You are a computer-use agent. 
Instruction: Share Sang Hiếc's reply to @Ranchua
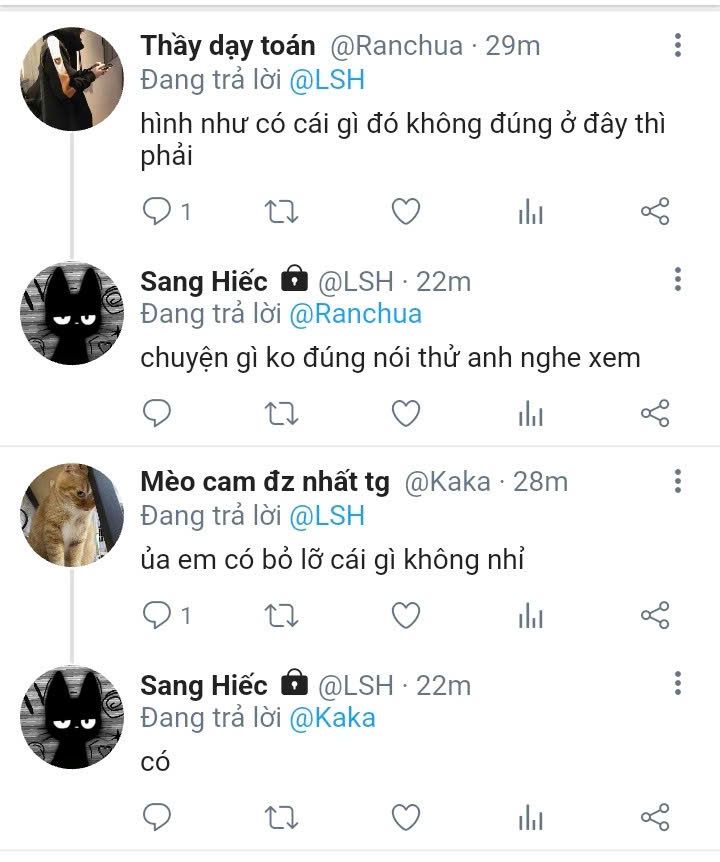click(654, 412)
